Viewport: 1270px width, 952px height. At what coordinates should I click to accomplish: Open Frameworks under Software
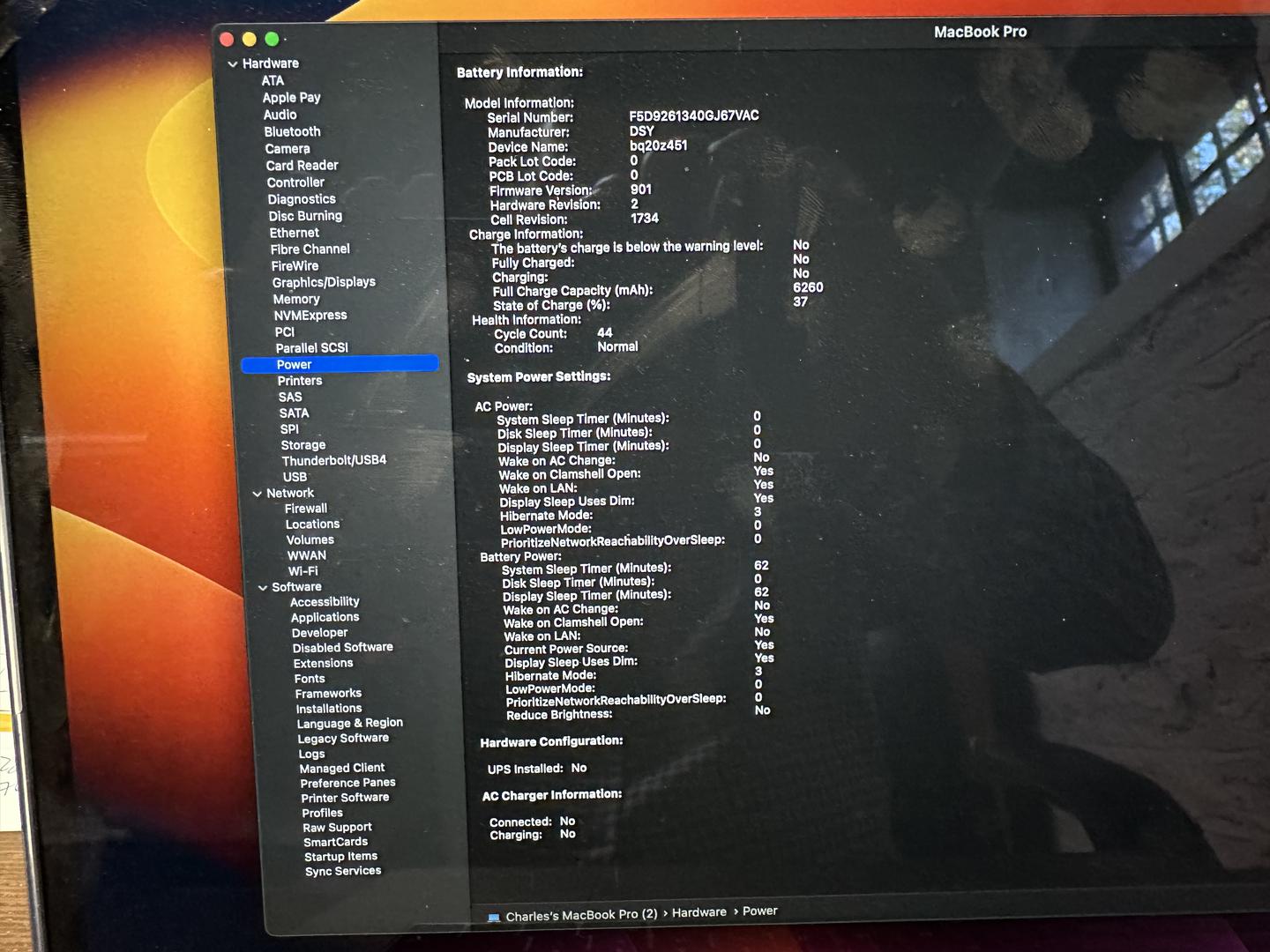click(328, 694)
